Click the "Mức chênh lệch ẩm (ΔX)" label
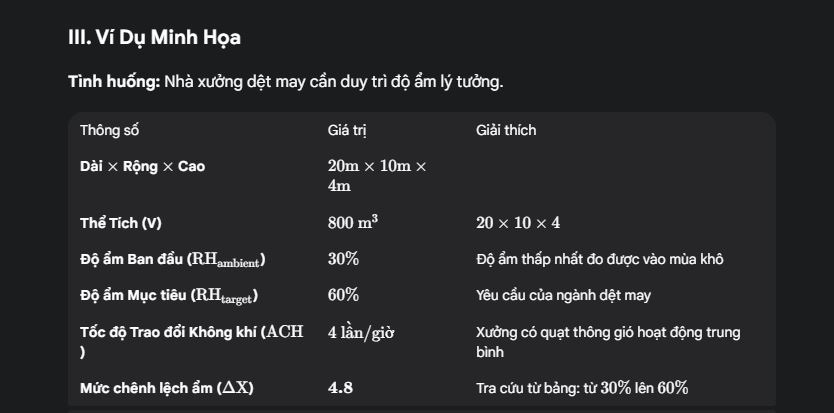Image resolution: width=834 pixels, height=413 pixels. pos(166,388)
